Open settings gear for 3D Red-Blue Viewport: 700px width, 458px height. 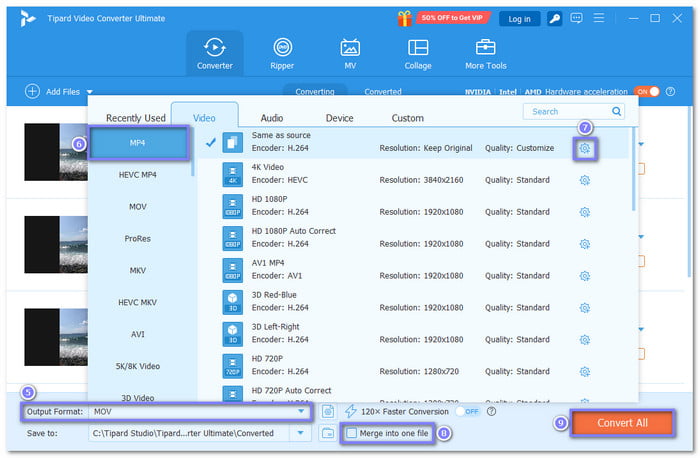pos(585,308)
